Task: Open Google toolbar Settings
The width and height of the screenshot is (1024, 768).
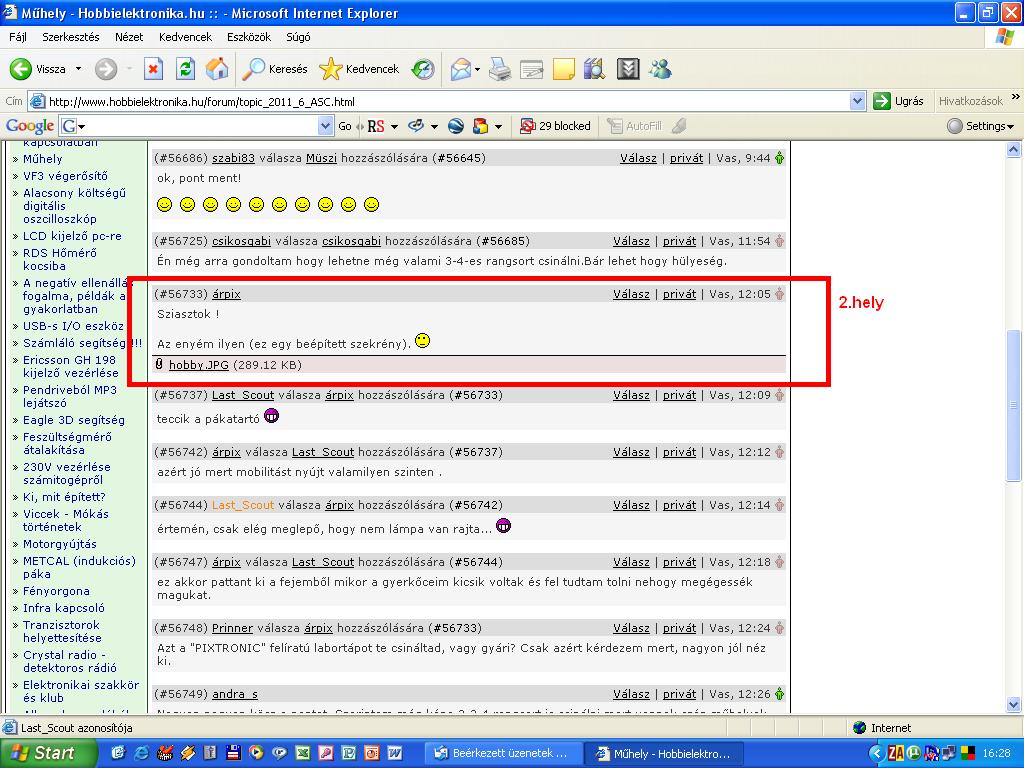Action: (981, 125)
